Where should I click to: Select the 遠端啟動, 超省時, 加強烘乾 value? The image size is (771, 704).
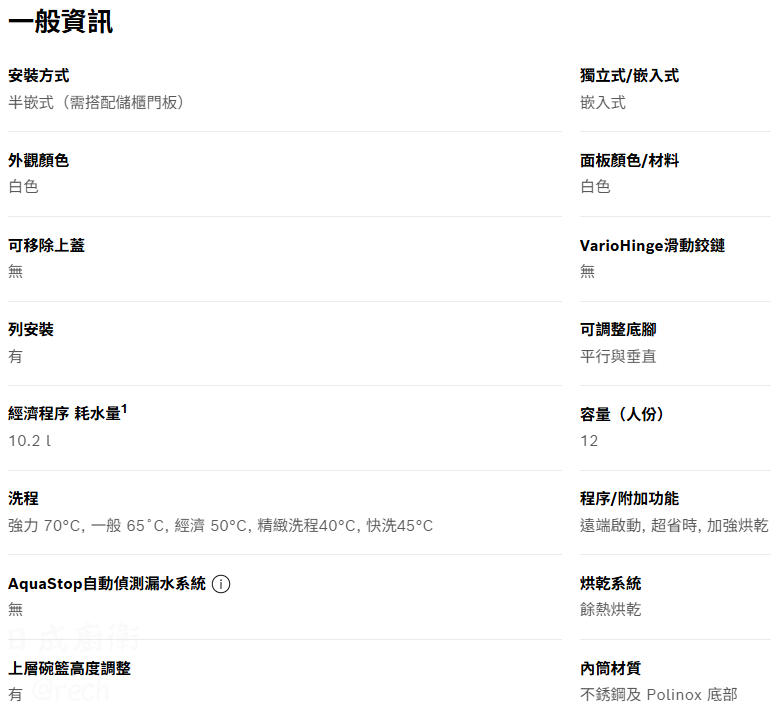click(x=674, y=526)
